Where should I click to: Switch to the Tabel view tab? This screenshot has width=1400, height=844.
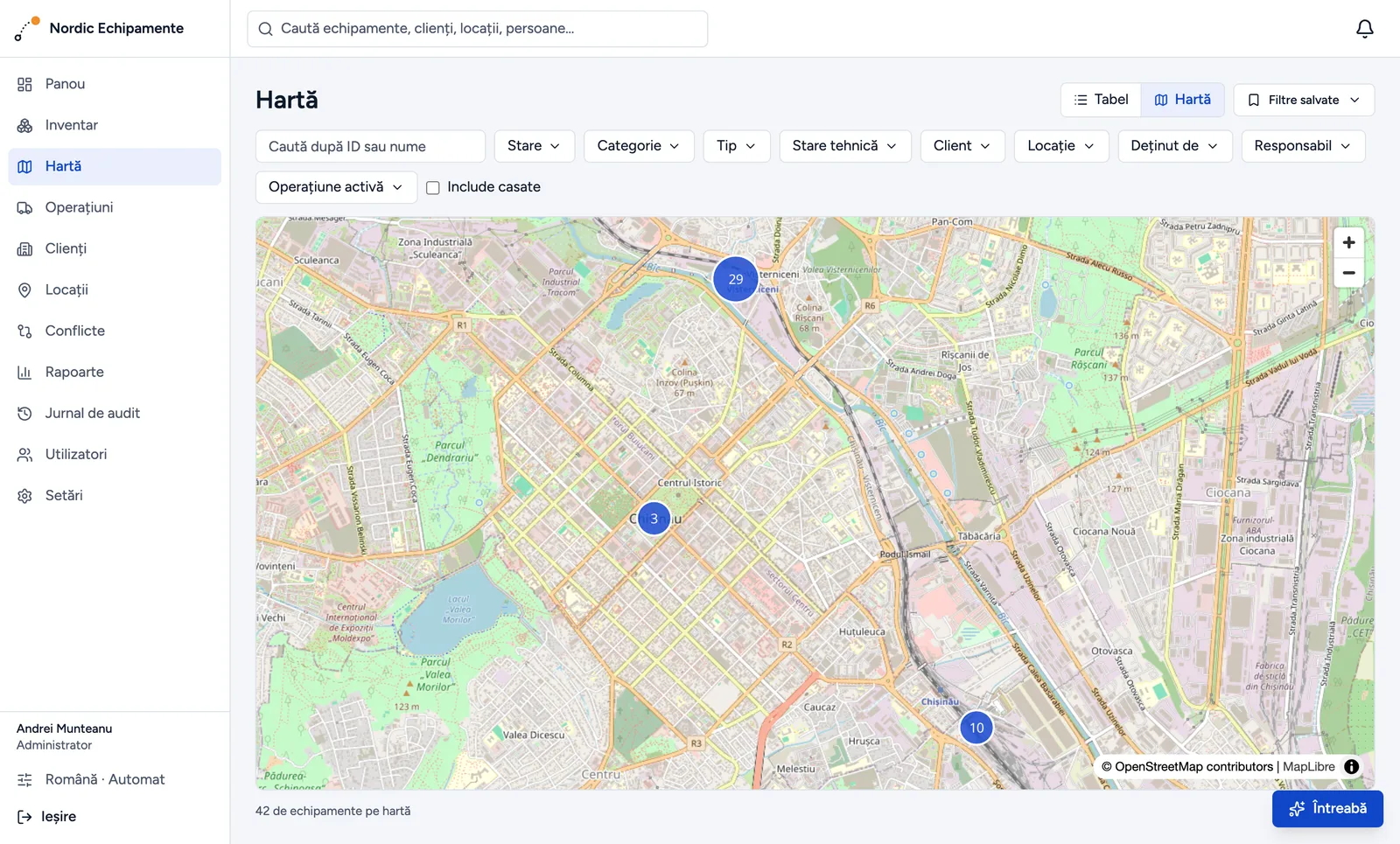[x=1101, y=100]
